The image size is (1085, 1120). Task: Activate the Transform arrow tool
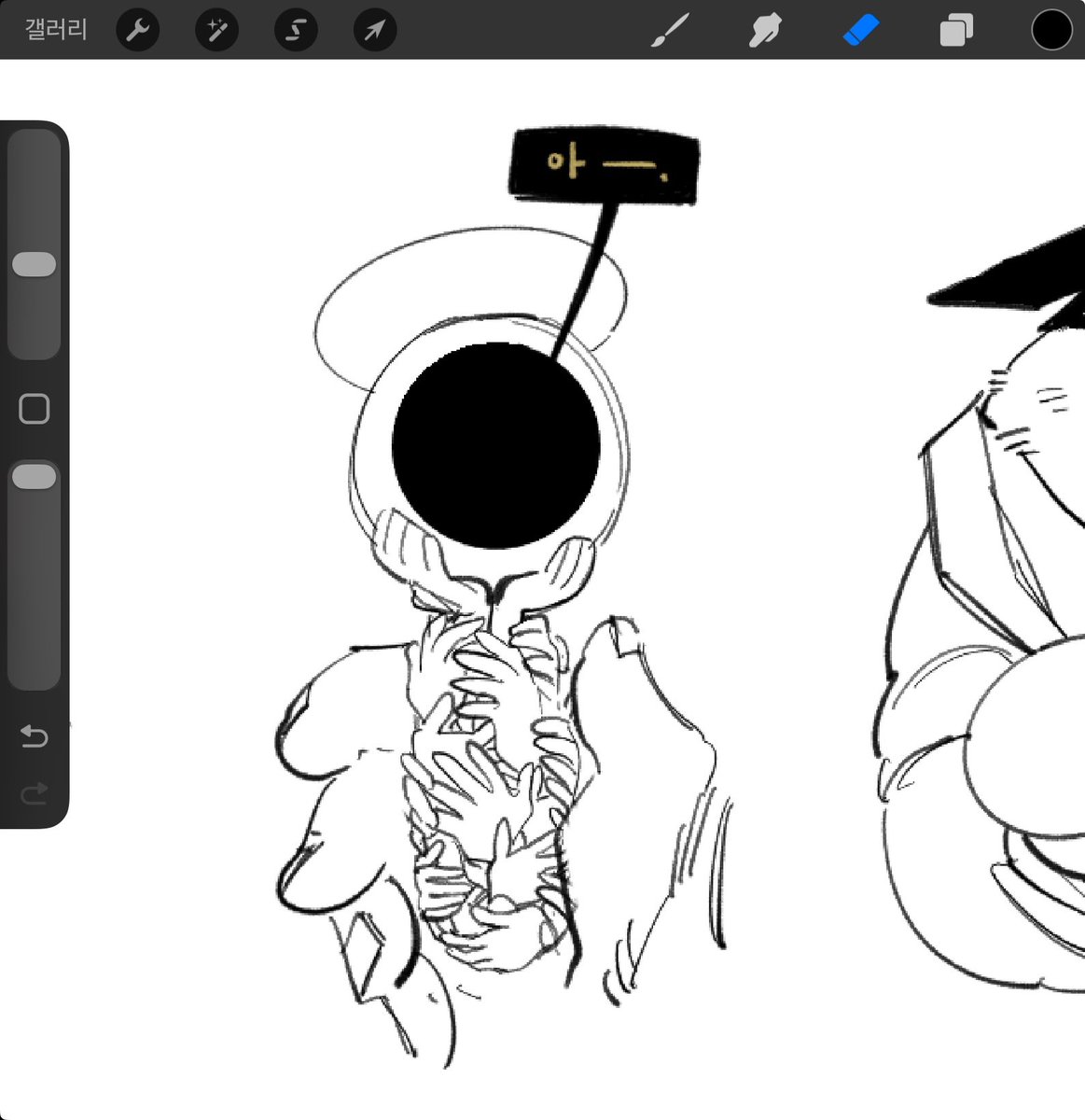tap(375, 31)
